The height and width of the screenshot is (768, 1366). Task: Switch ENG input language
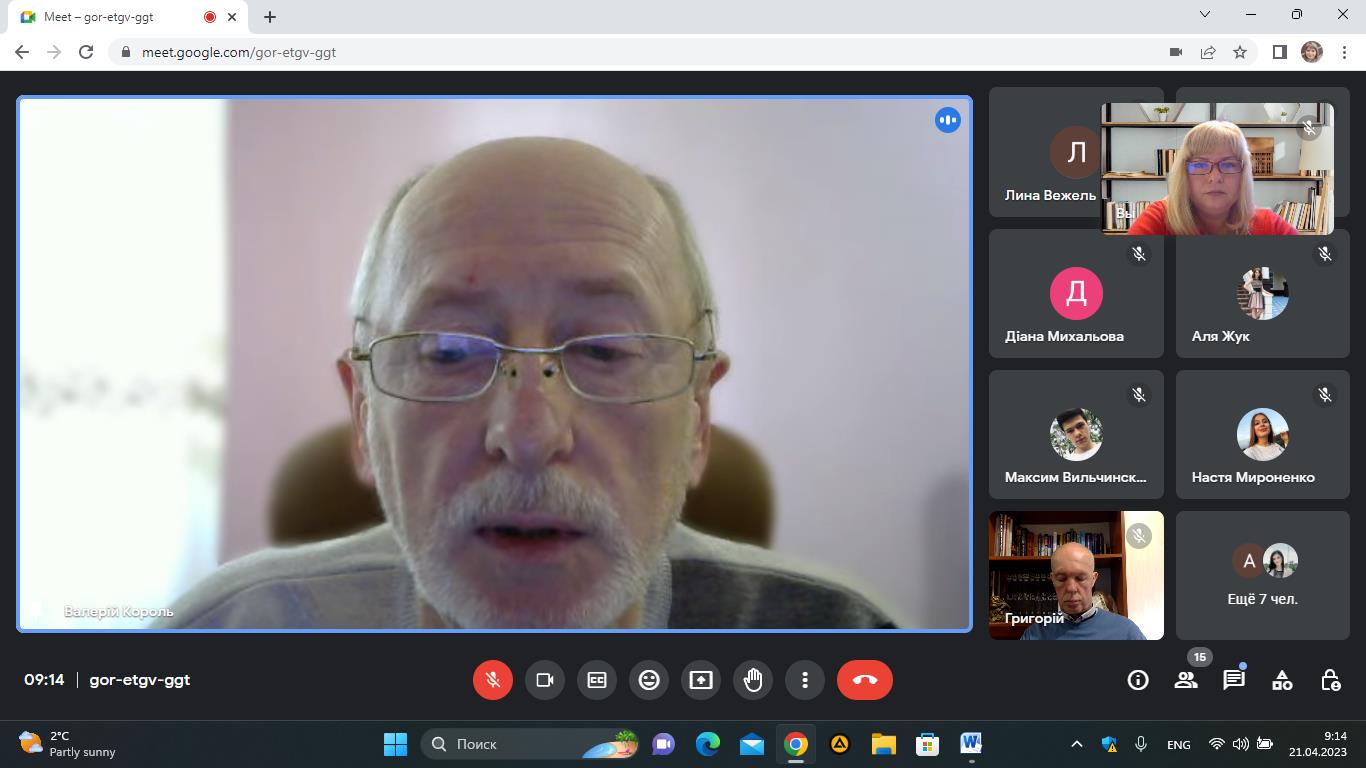pyautogui.click(x=1178, y=745)
